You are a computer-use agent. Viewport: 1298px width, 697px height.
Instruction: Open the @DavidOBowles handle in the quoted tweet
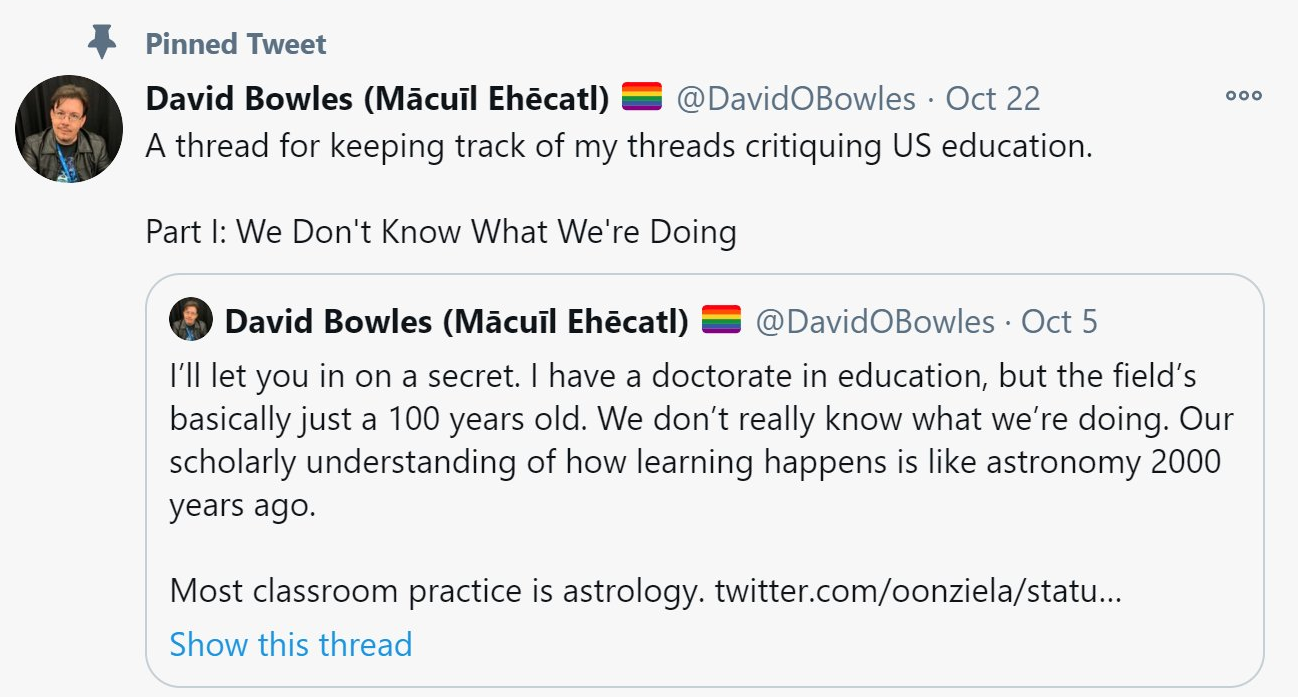point(875,321)
